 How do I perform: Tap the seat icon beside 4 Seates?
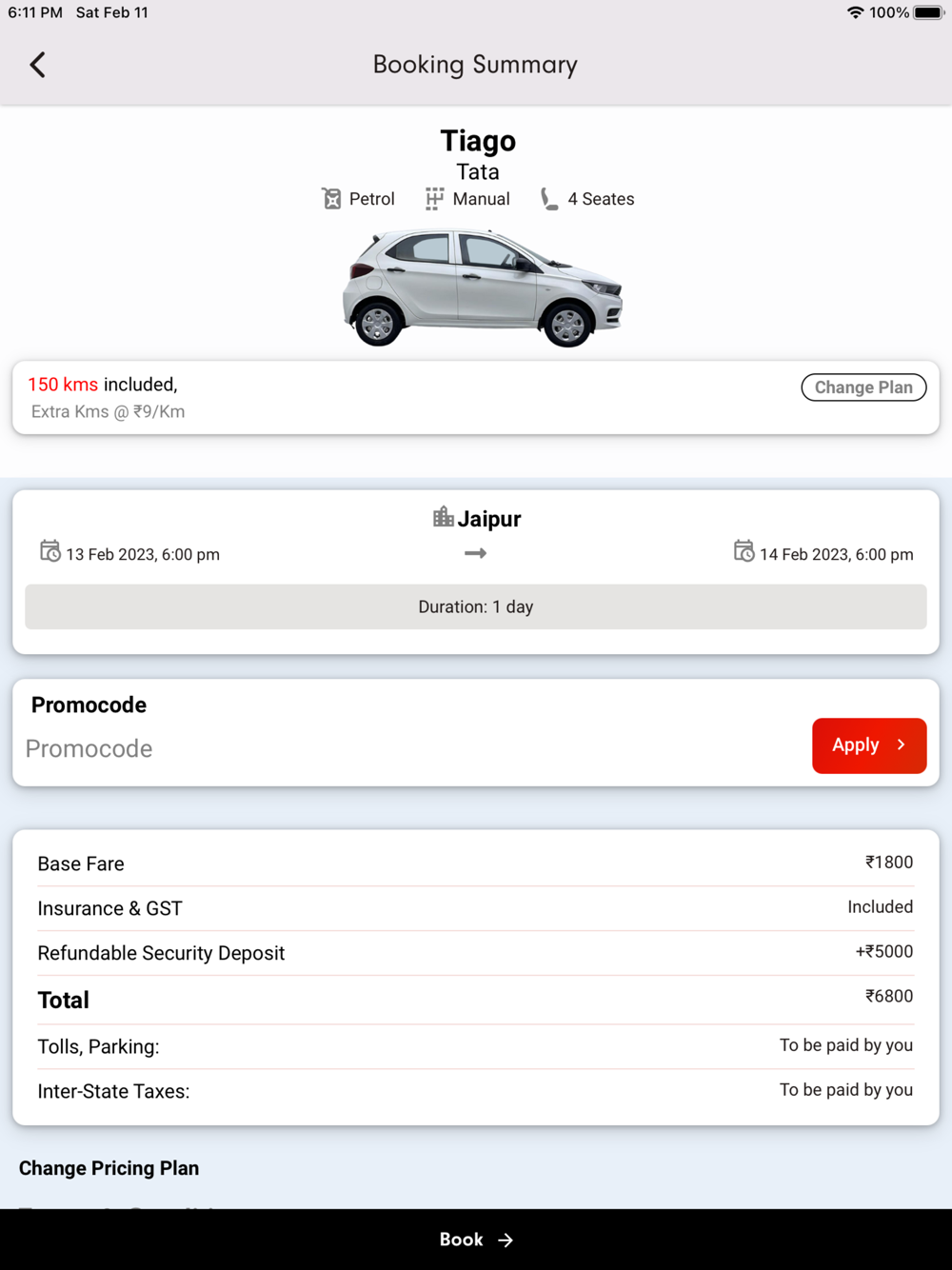[549, 198]
